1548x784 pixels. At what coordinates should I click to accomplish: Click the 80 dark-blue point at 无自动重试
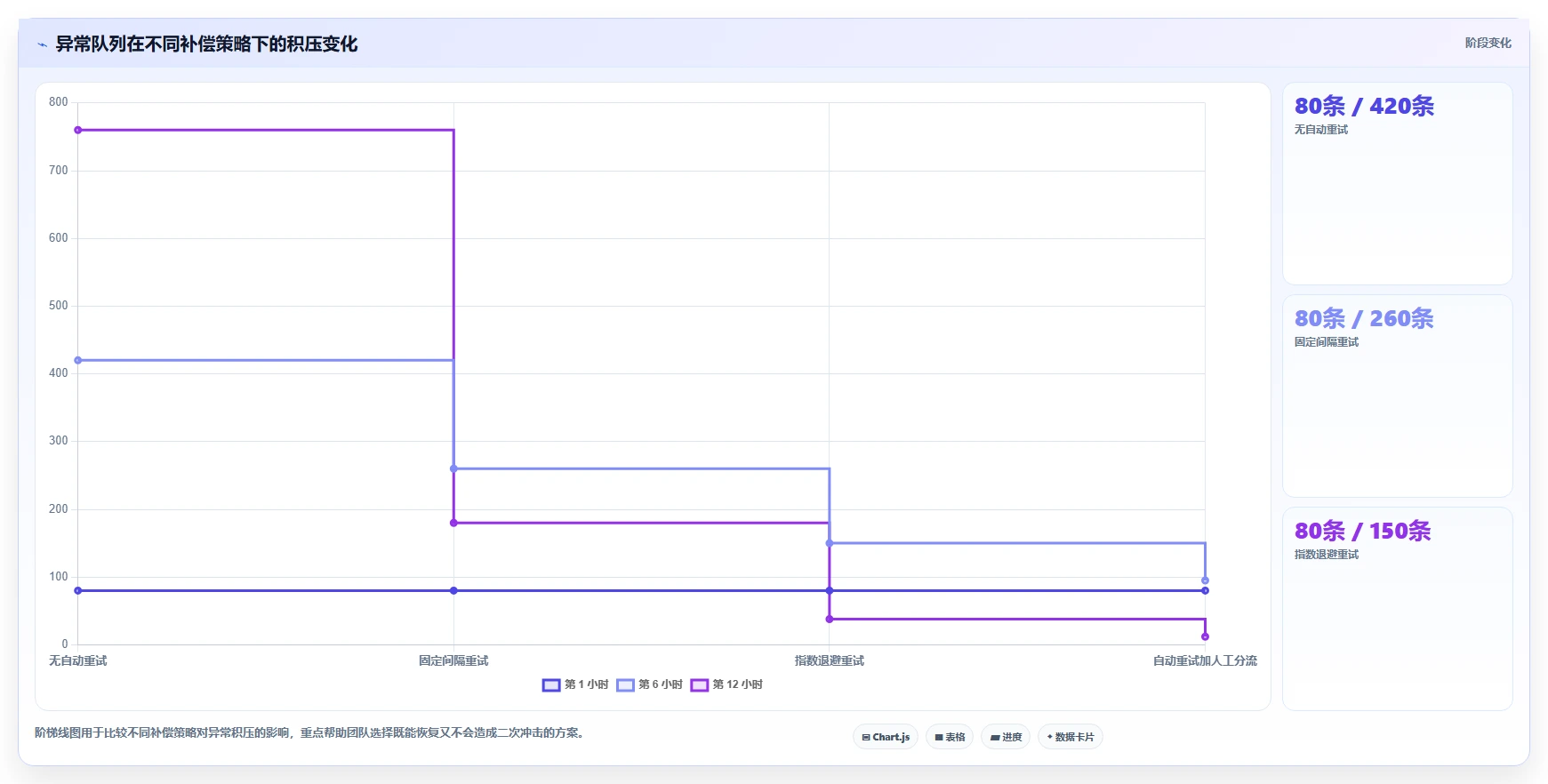78,590
